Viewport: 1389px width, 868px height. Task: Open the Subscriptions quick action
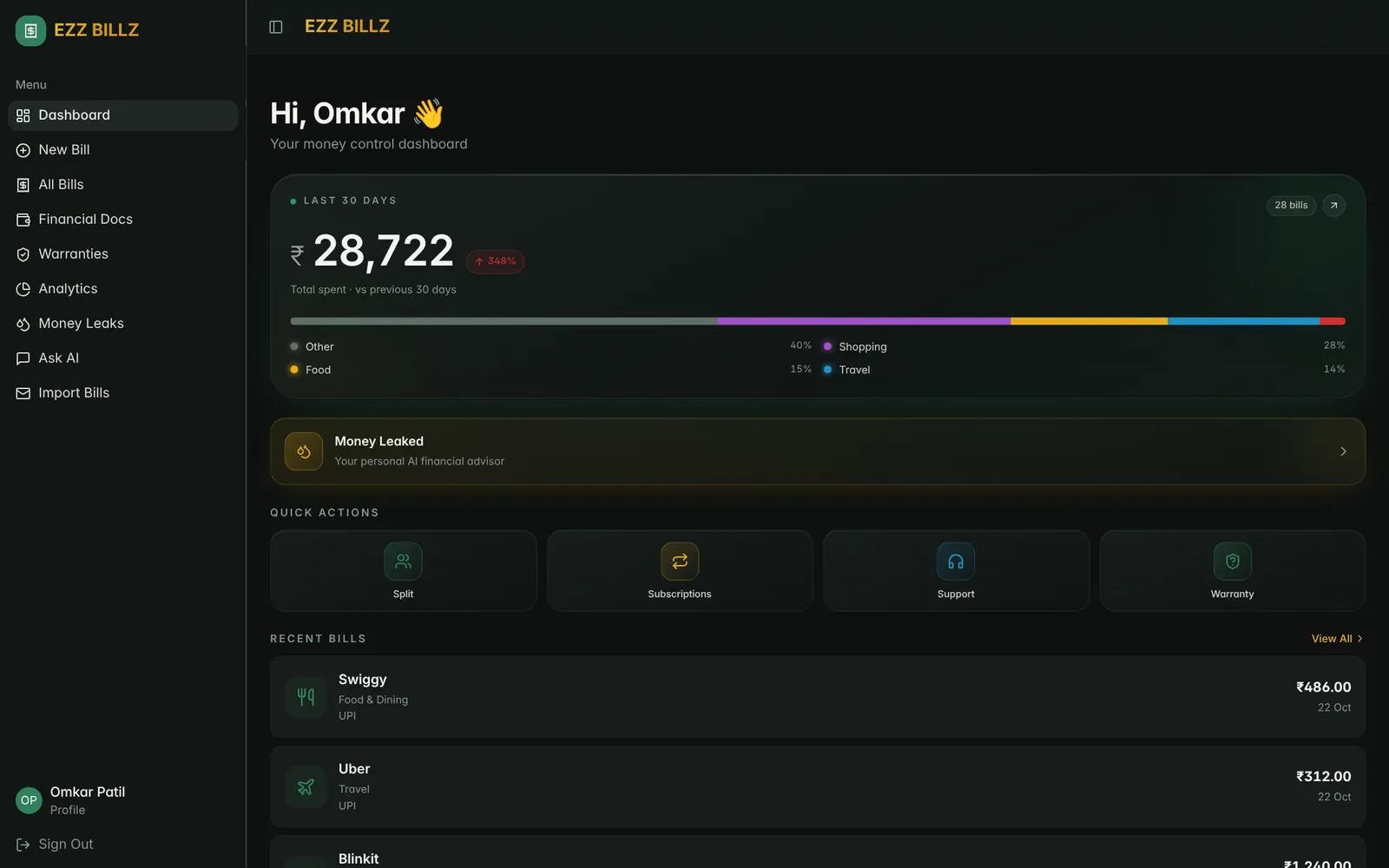[x=680, y=571]
